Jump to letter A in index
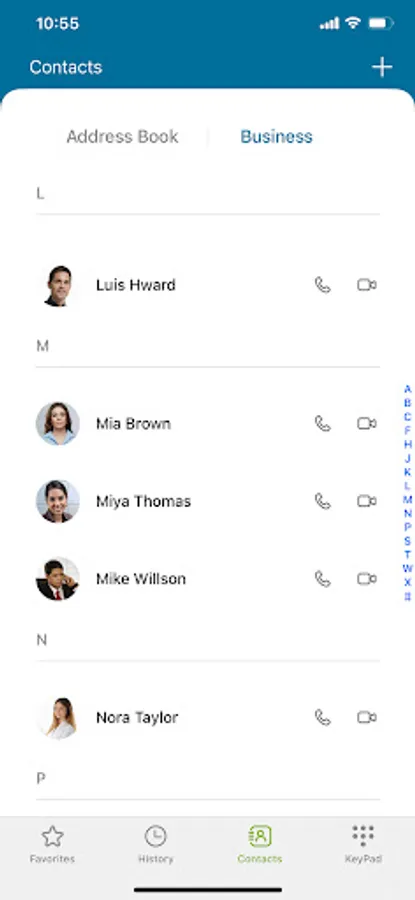This screenshot has width=415, height=900. [408, 389]
